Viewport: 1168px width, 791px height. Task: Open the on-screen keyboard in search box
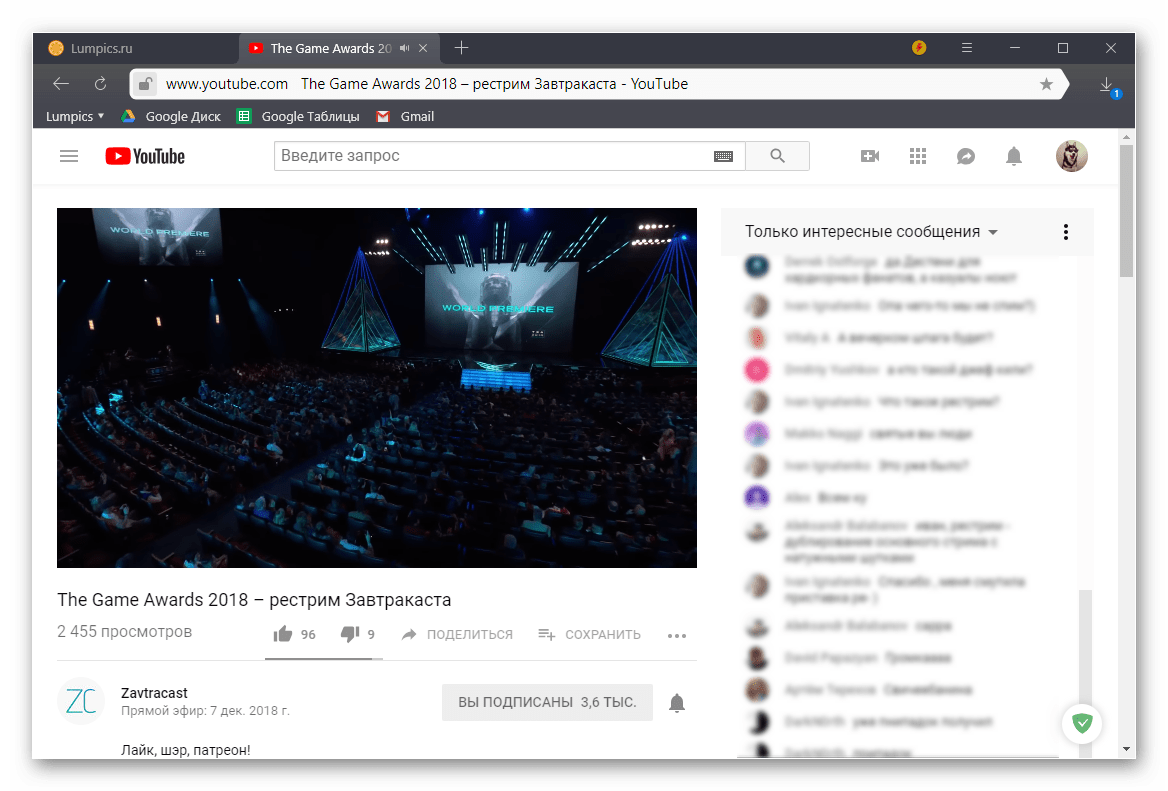click(723, 156)
